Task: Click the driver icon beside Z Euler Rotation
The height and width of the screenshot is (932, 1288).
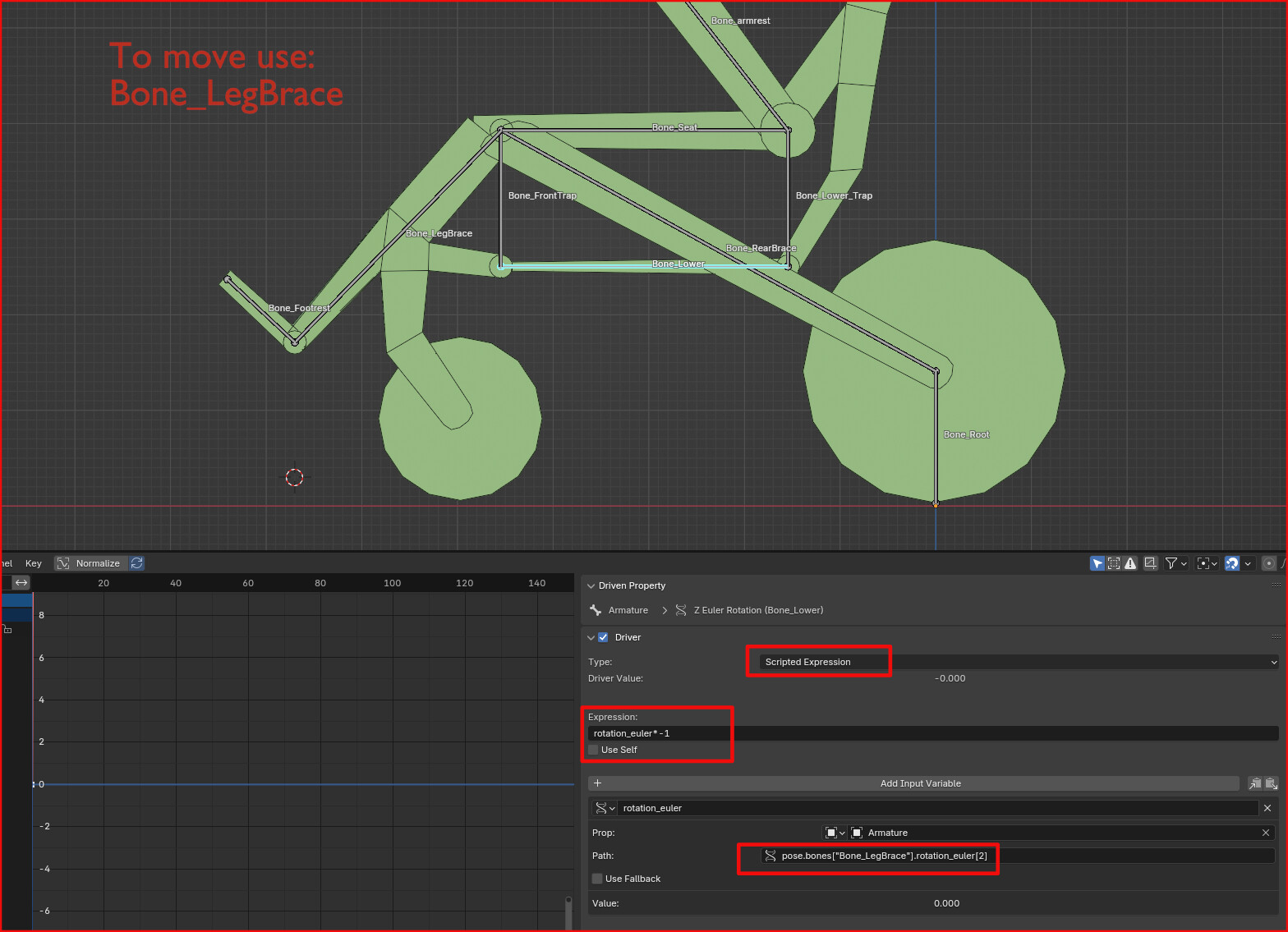Action: pos(681,610)
